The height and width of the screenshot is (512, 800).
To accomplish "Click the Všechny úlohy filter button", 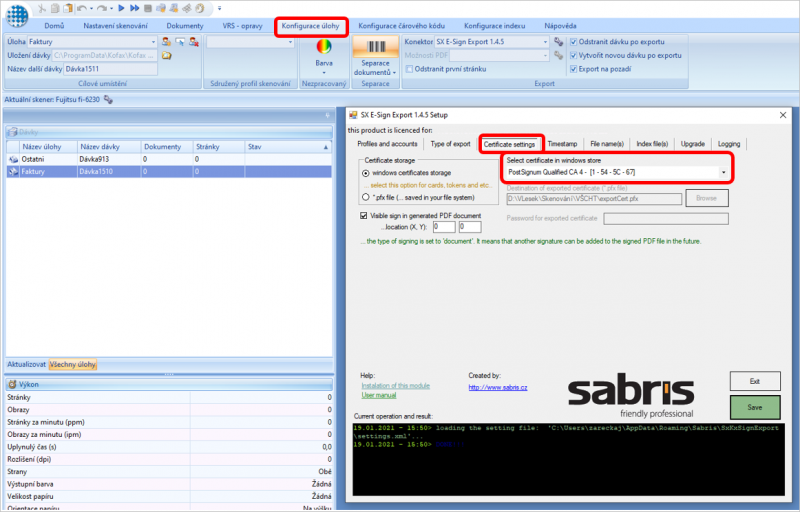I will 72,365.
